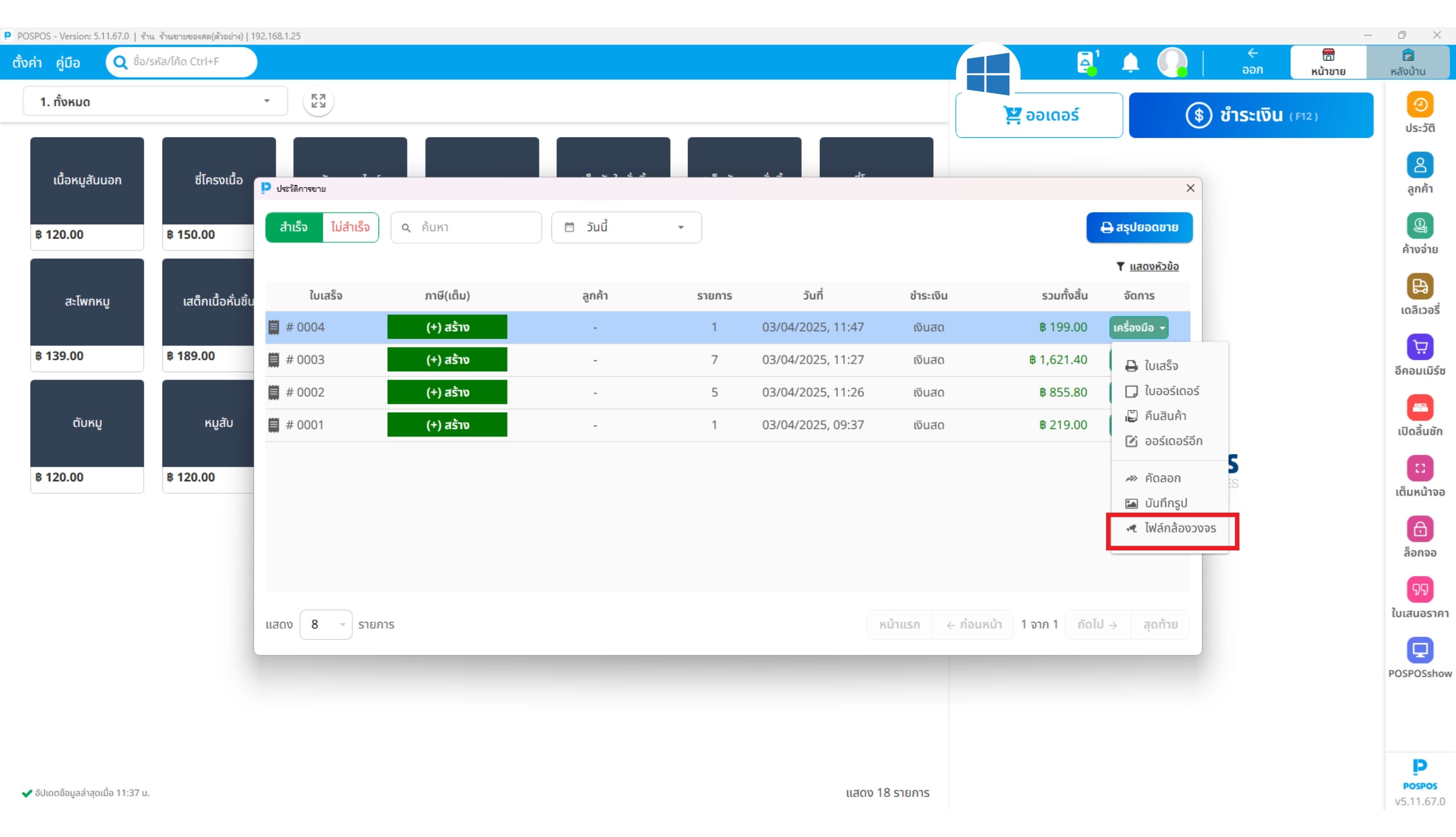This screenshot has height=837, width=1456.
Task: Switch to the หลังบ้าน back-office mode
Action: tap(1407, 62)
